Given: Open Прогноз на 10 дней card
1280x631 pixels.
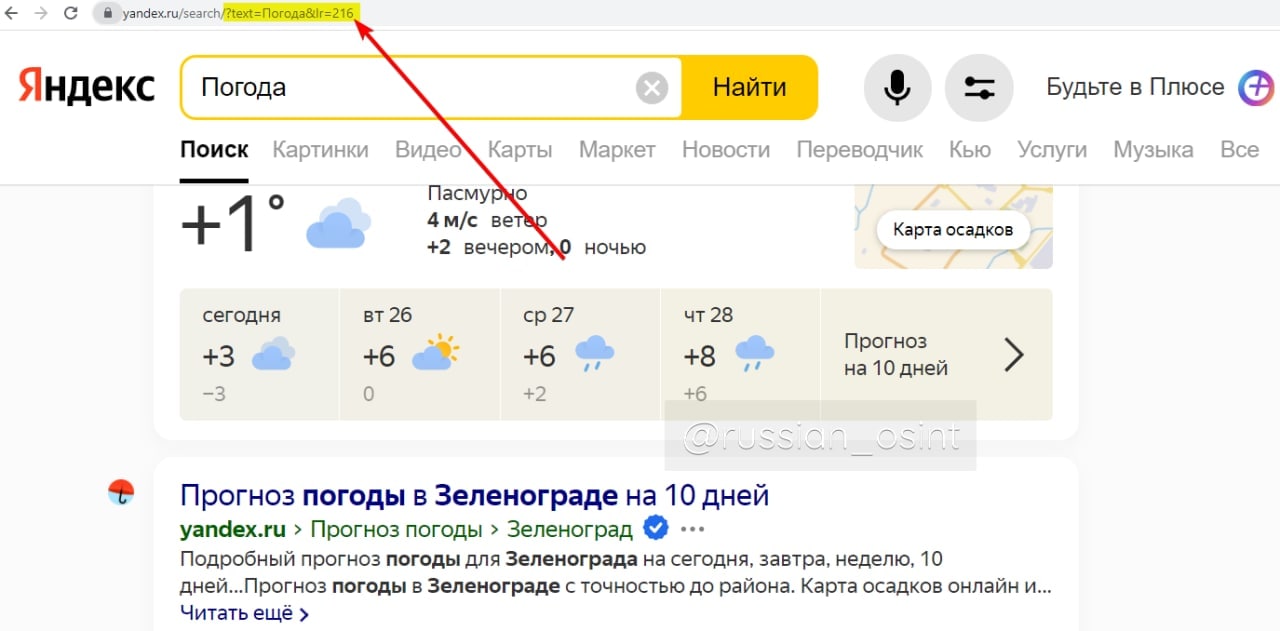Looking at the screenshot, I should [x=936, y=355].
